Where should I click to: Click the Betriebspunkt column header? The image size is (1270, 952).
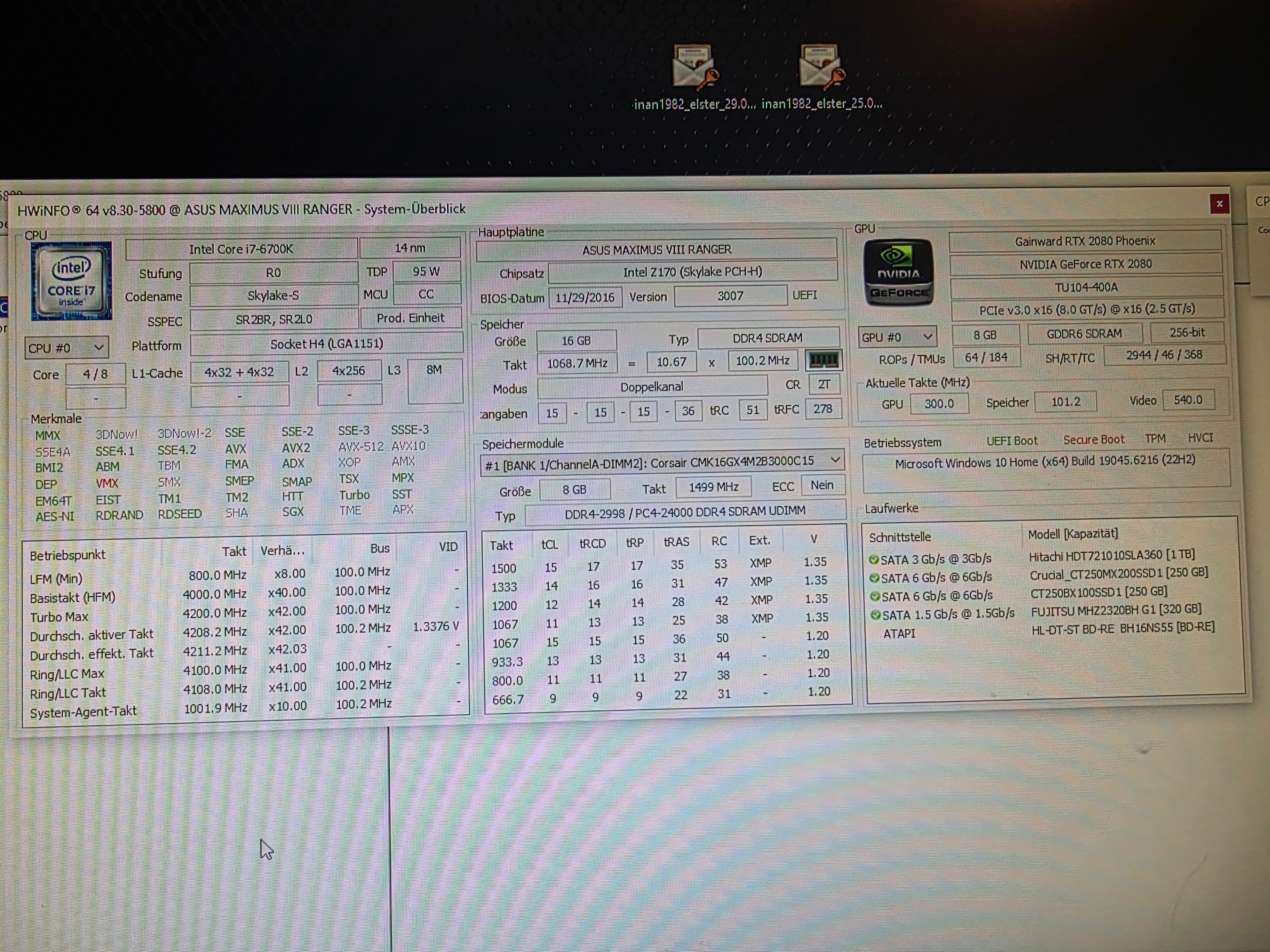68,555
